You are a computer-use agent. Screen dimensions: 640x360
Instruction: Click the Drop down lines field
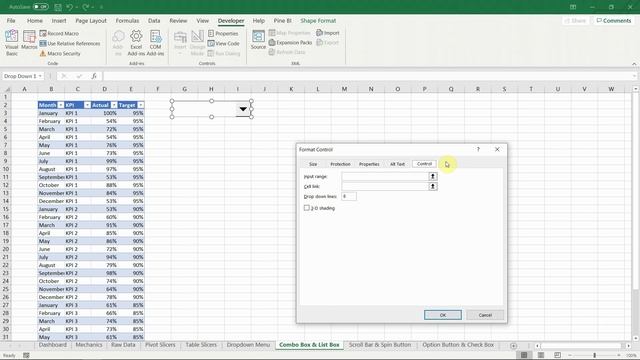(349, 196)
